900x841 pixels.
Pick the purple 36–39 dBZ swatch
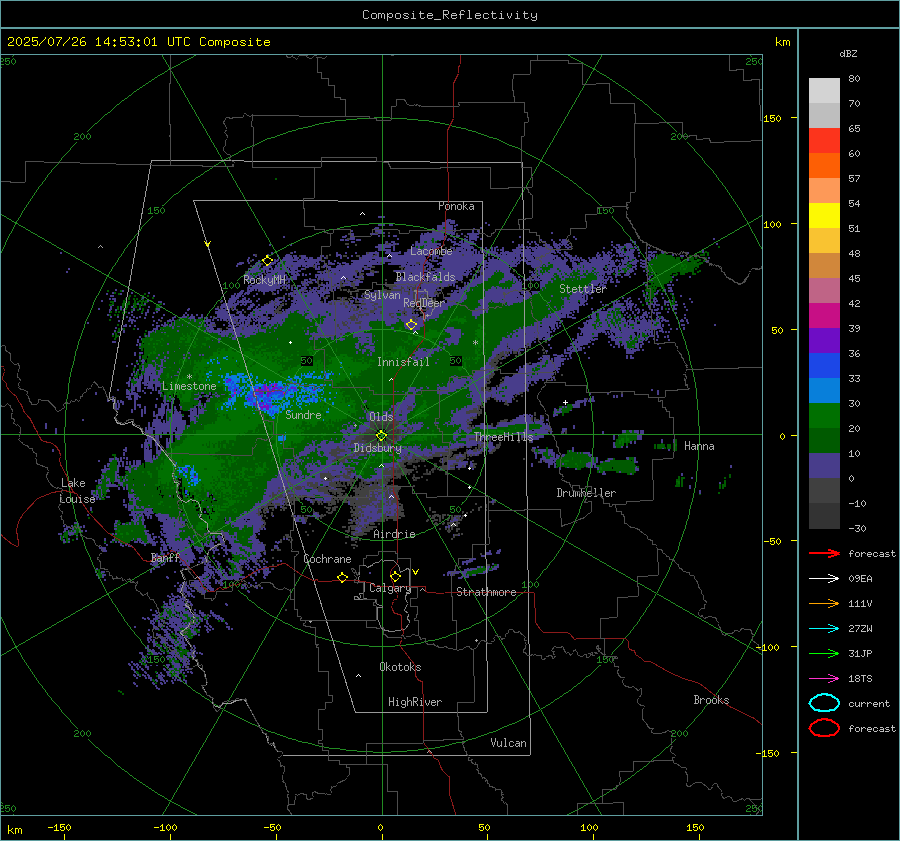[x=824, y=341]
